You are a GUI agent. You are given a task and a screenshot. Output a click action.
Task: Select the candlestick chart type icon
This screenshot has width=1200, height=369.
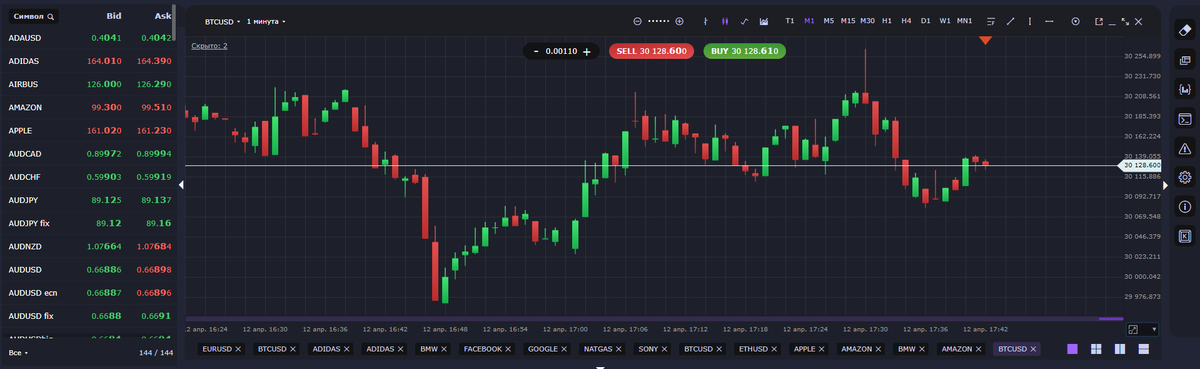coord(724,21)
